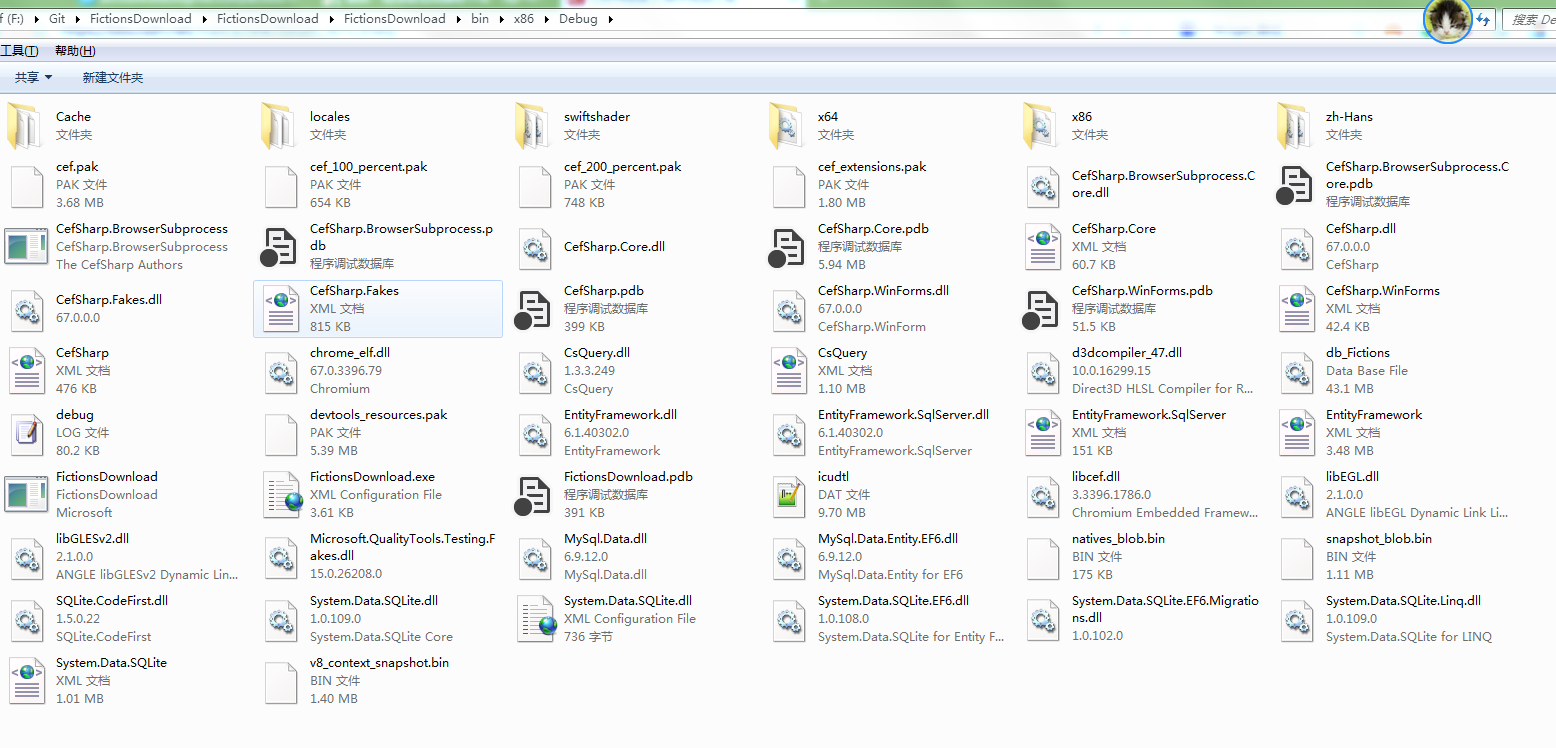
Task: Select the libGLESv2.dll file name
Action: coord(92,538)
